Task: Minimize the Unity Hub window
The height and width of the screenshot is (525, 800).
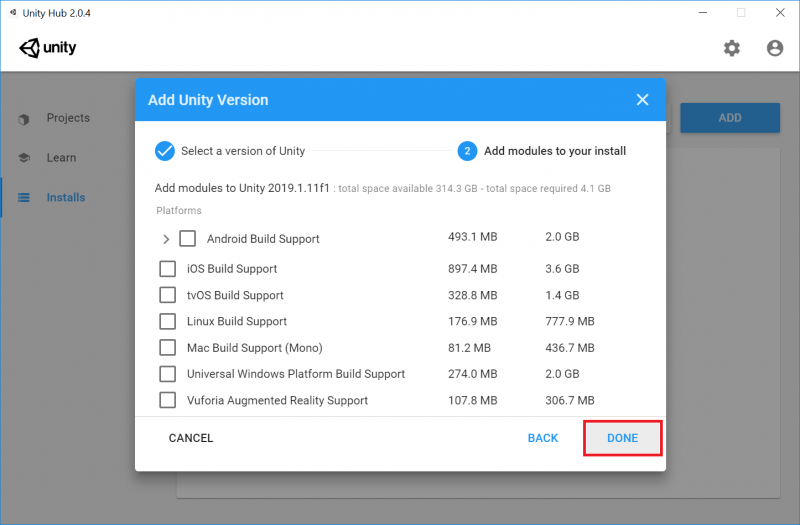Action: coord(703,12)
